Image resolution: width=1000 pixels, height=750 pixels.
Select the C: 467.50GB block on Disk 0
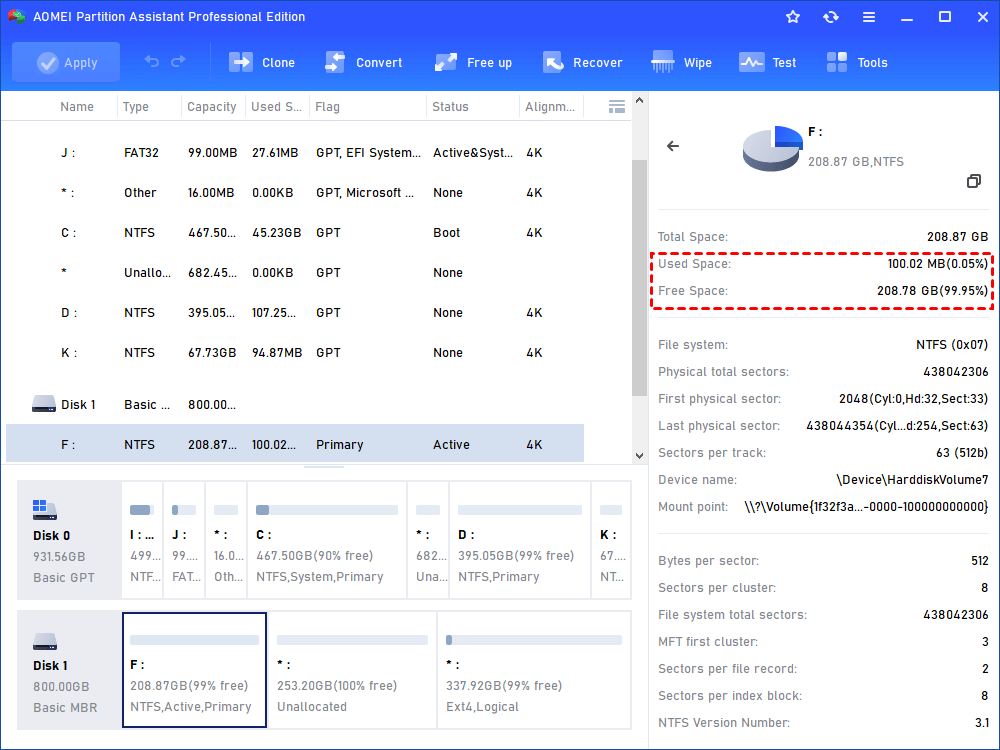(x=327, y=540)
